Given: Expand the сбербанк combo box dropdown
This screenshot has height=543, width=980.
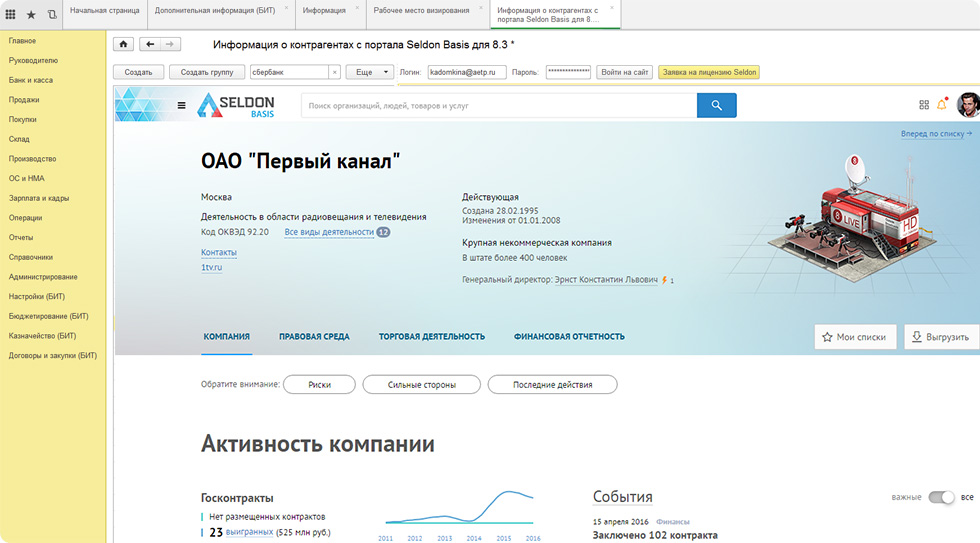Looking at the screenshot, I should [x=334, y=72].
